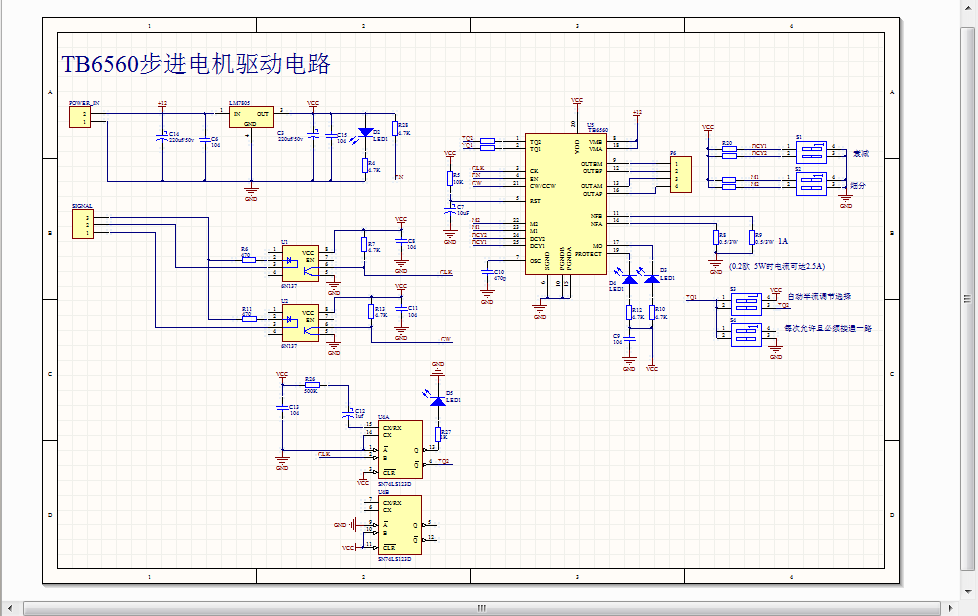
Task: Select the GND symbol below LM7805
Action: (x=251, y=194)
